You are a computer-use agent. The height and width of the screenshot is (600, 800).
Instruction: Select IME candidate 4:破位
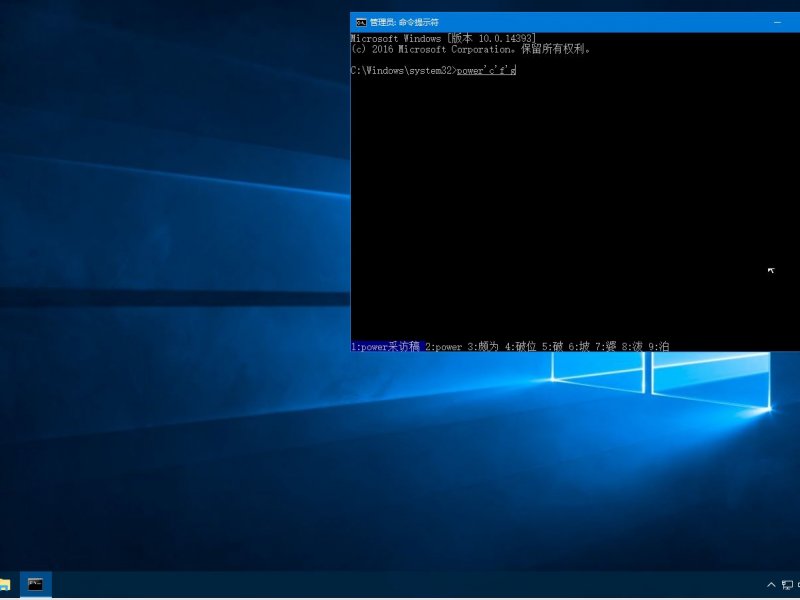(x=520, y=347)
